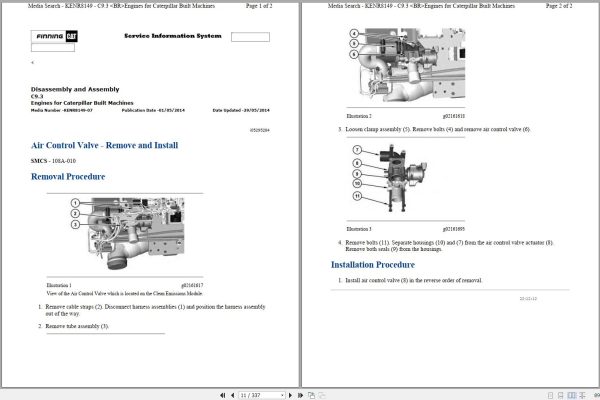Viewport: 600px width, 400px height.
Task: Click 'Install air control valve (8)' step text
Action: click(x=414, y=280)
